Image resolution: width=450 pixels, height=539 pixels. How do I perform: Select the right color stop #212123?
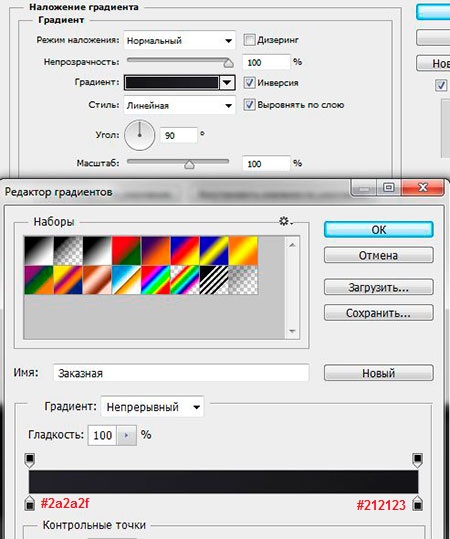tap(417, 503)
